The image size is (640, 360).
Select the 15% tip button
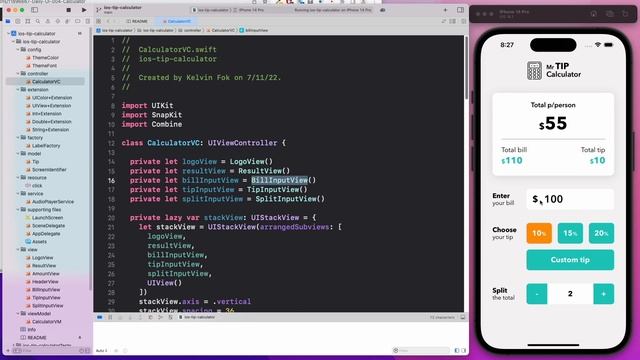pos(570,233)
